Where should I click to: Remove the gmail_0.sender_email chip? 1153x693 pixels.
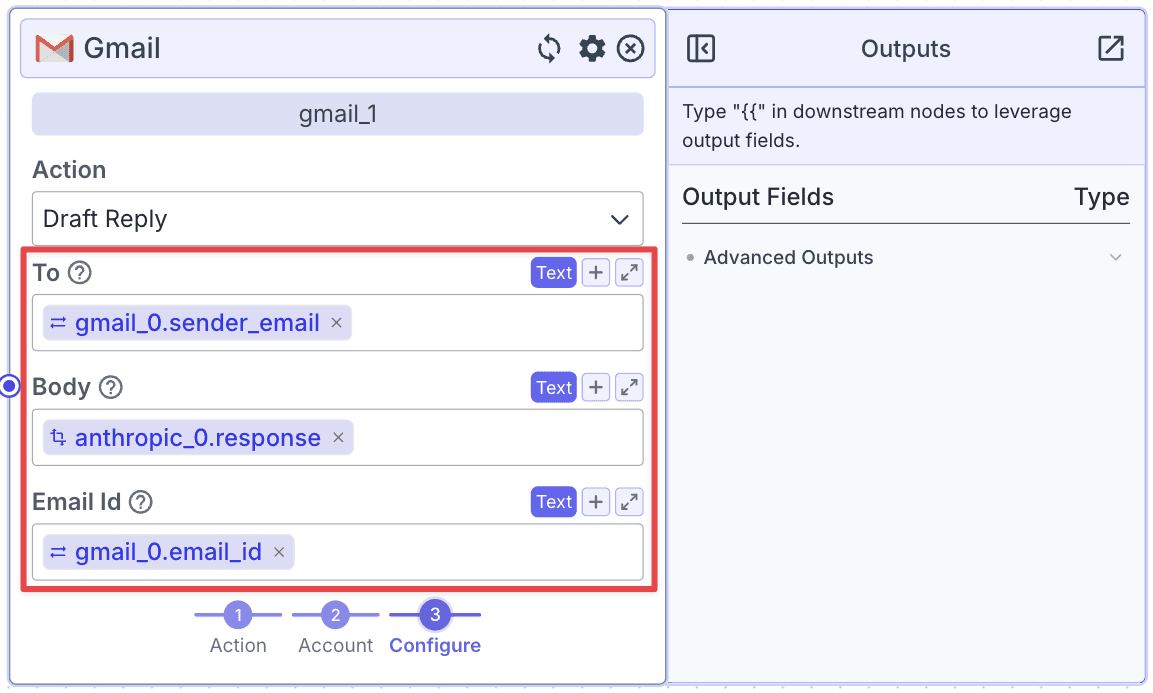336,323
